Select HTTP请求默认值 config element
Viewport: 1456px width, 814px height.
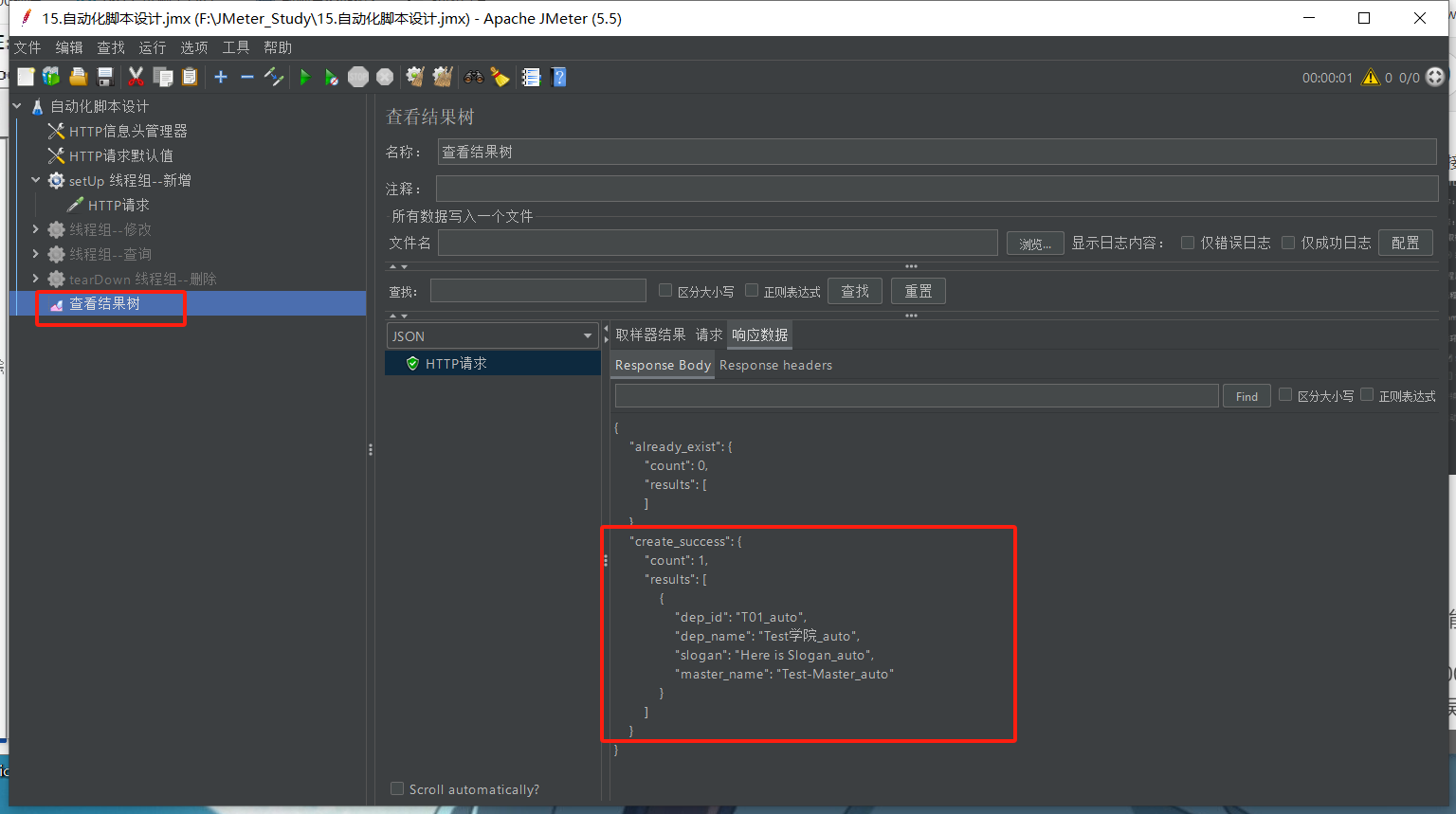[120, 155]
